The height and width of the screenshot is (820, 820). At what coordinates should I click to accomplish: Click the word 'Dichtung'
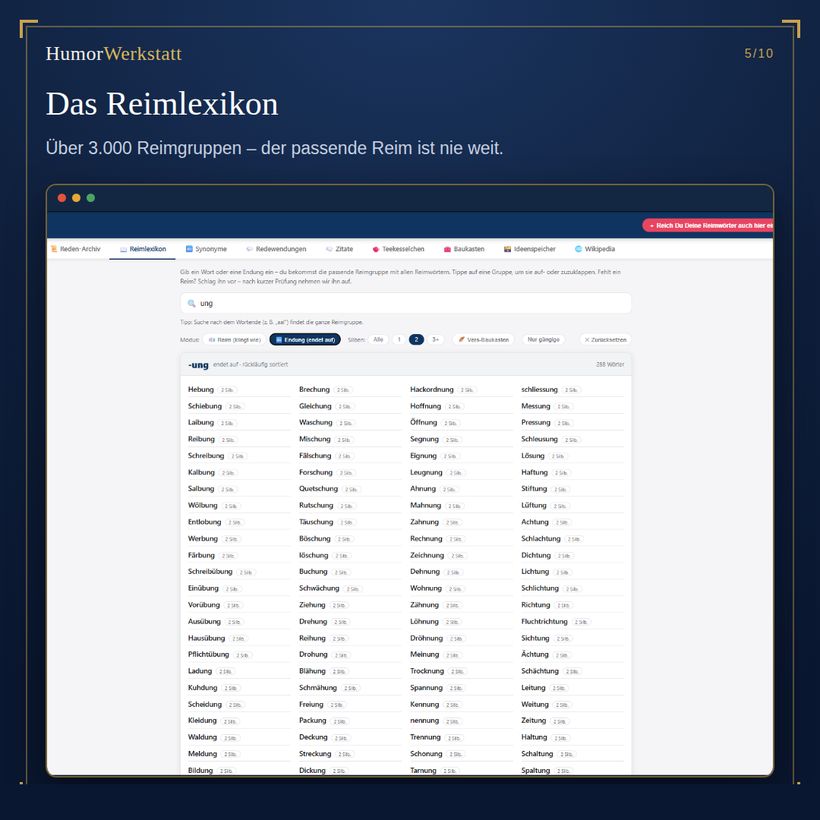pyautogui.click(x=536, y=555)
